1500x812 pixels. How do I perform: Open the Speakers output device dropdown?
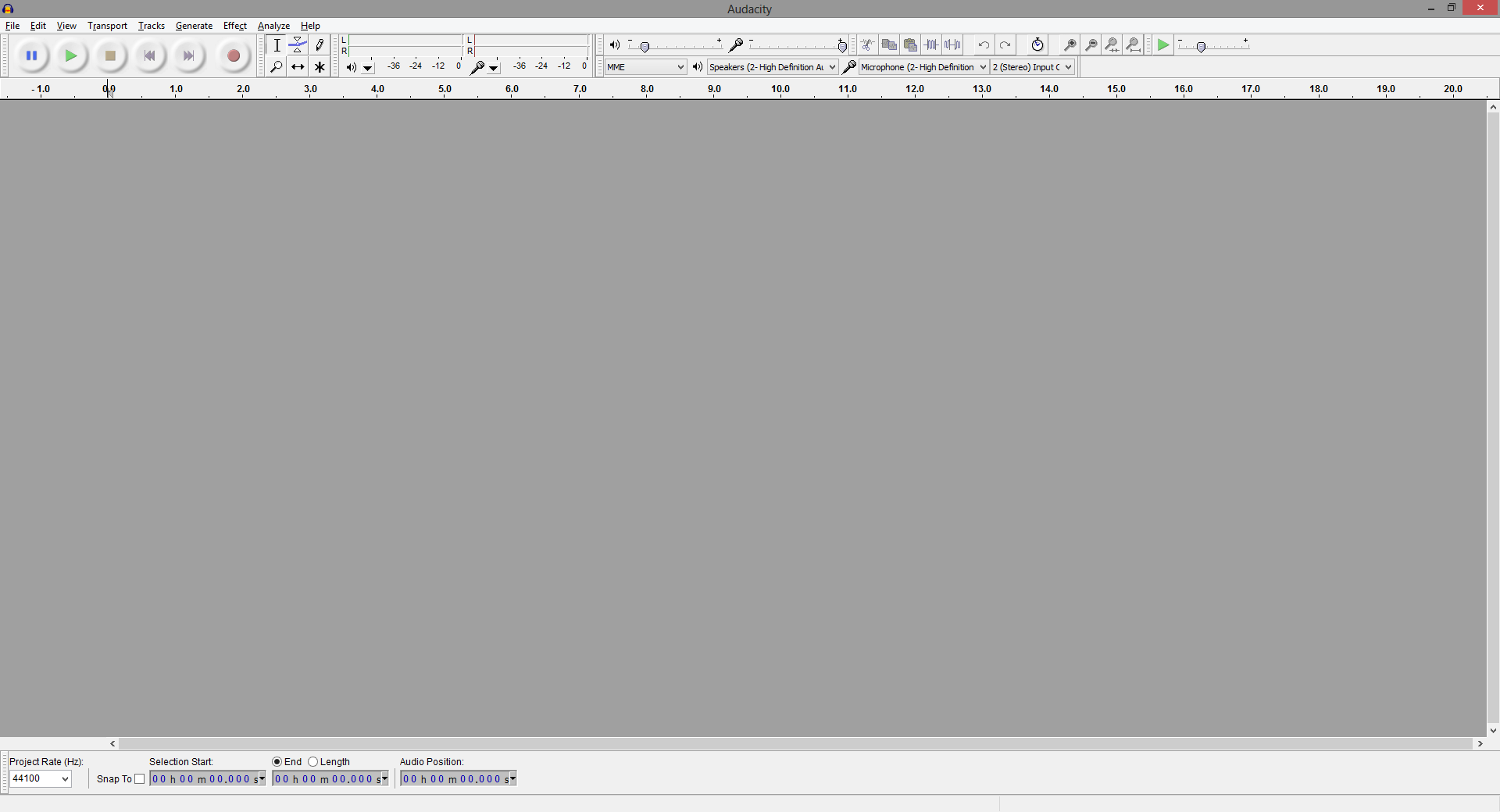click(x=772, y=67)
